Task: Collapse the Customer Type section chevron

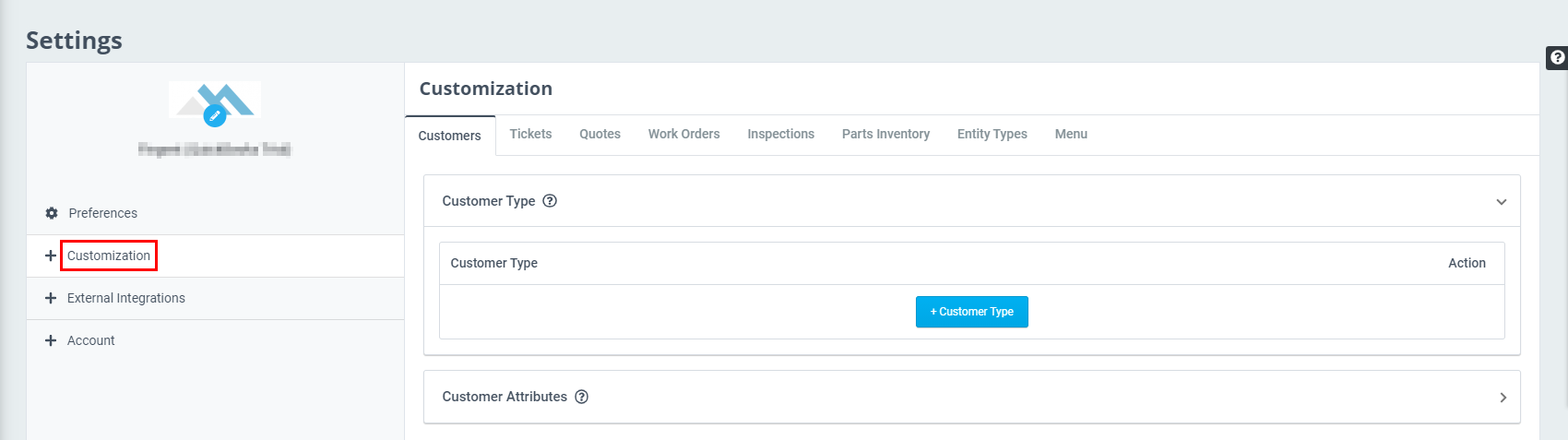Action: click(1502, 202)
